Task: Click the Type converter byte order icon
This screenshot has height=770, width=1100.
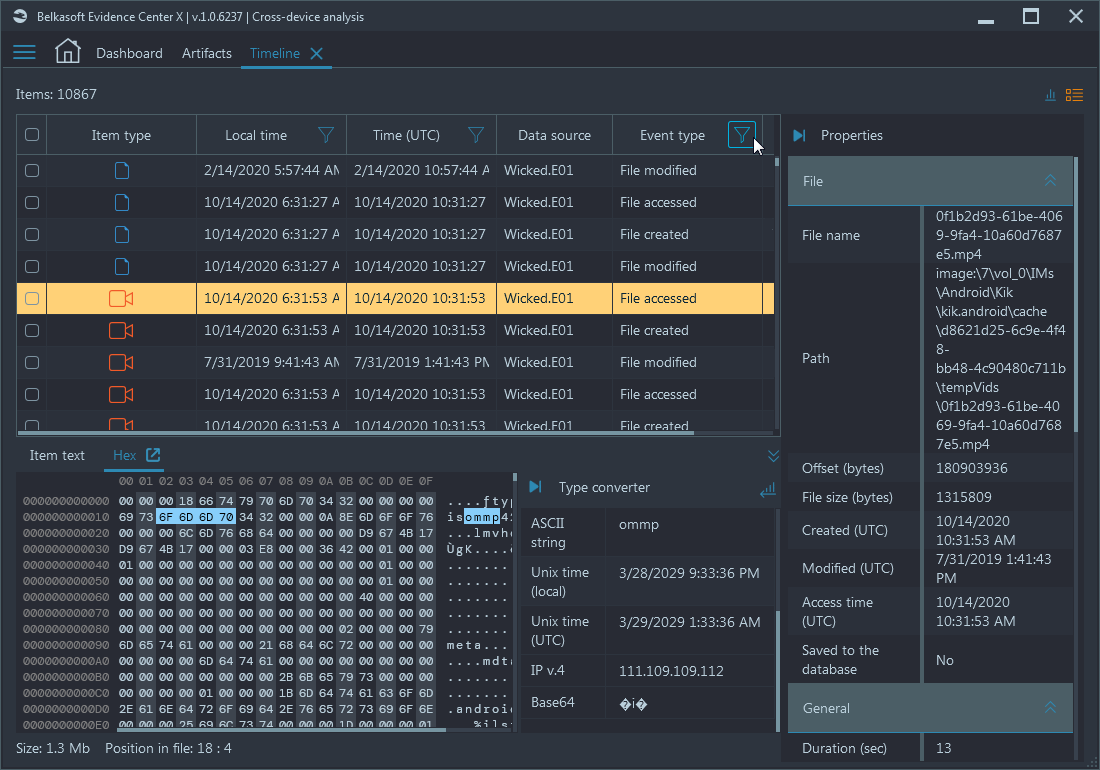Action: pyautogui.click(x=768, y=489)
